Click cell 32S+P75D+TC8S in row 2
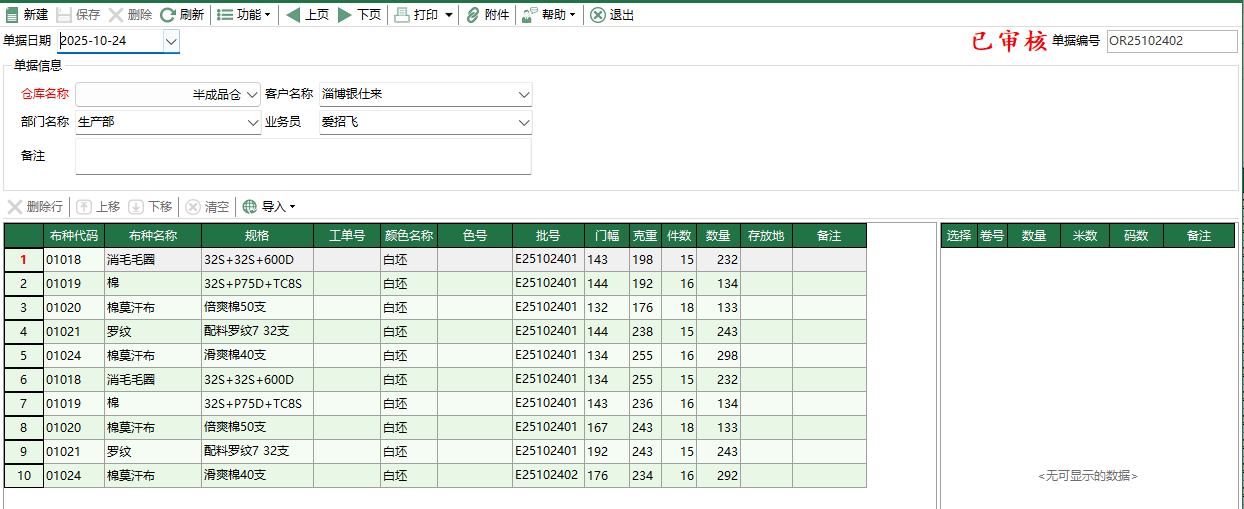 (x=257, y=284)
